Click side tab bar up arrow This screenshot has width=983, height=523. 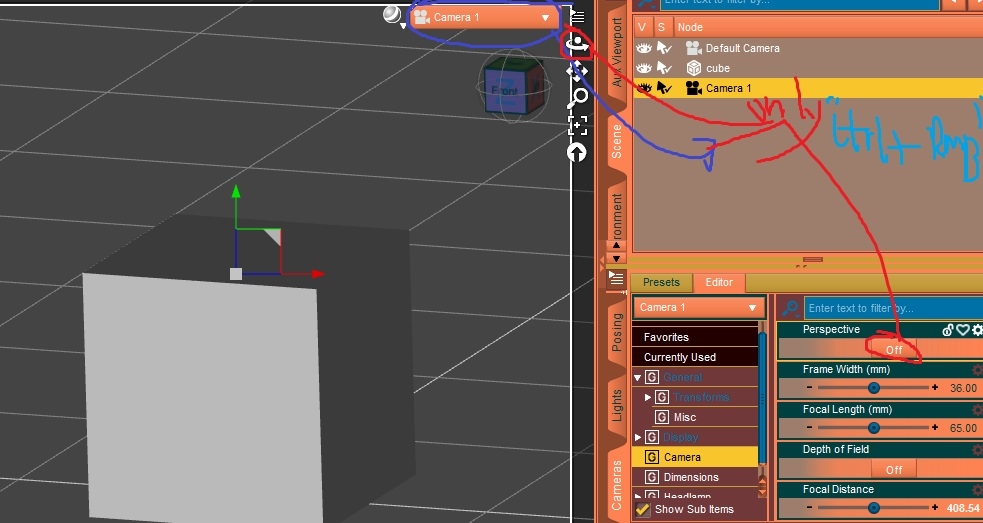[x=616, y=247]
